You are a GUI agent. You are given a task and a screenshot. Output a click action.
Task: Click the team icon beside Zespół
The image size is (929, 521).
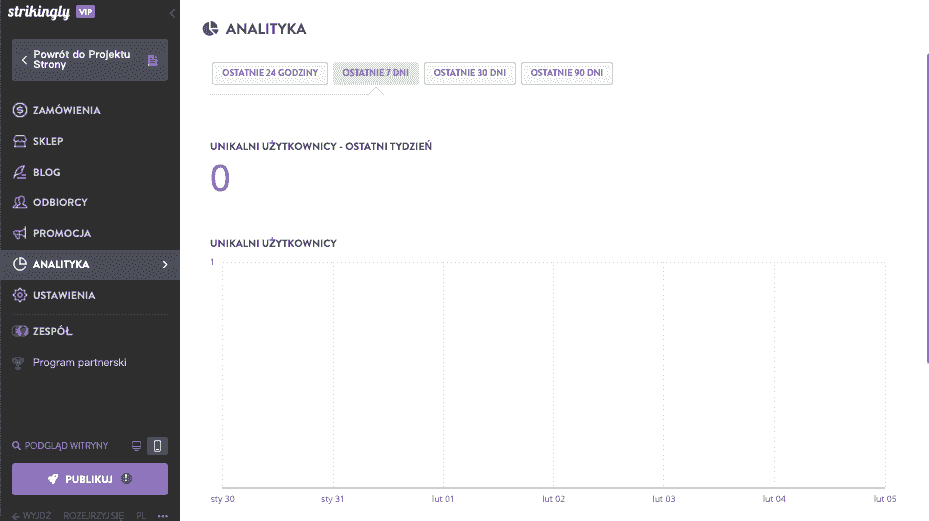tap(20, 331)
